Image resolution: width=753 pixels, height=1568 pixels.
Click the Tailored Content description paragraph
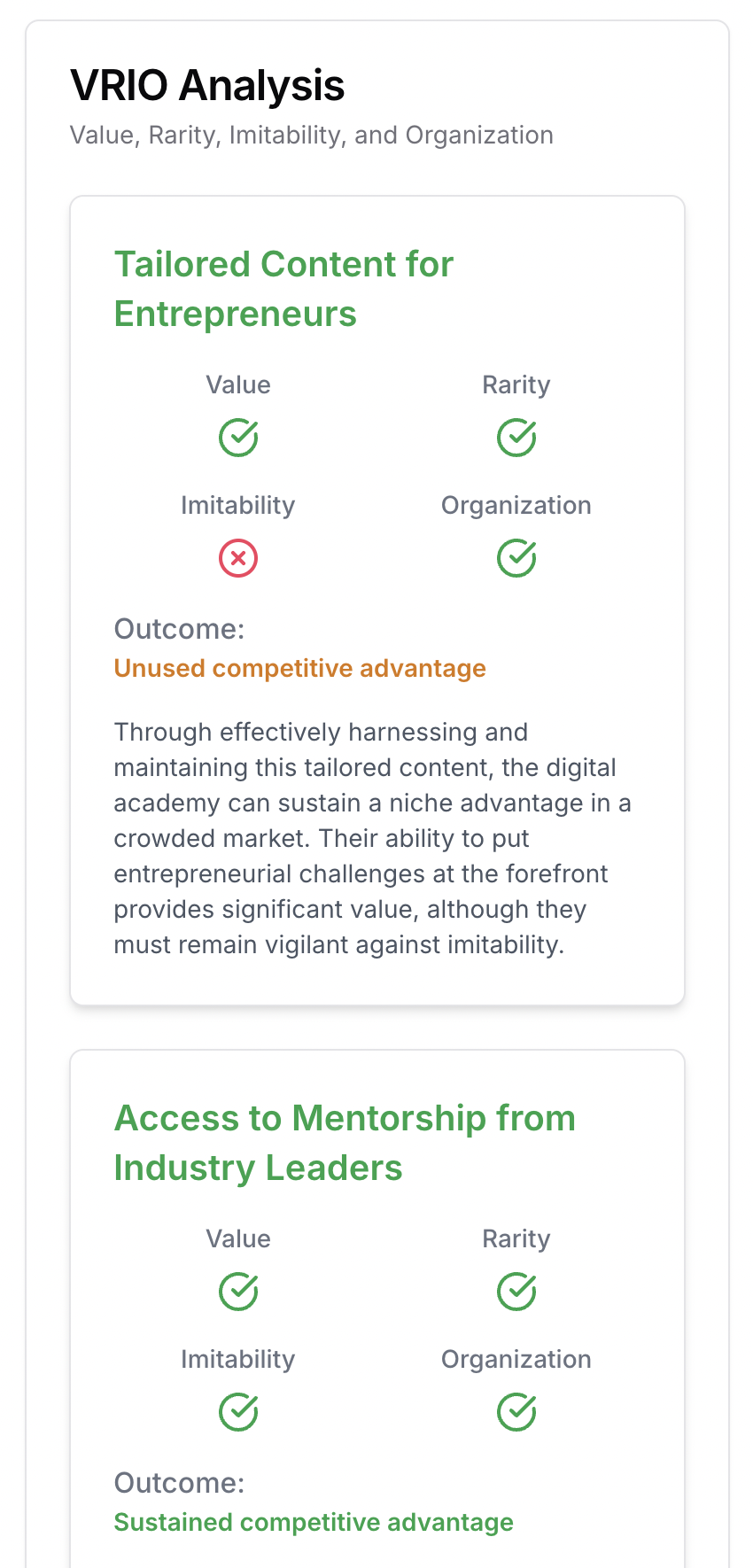[x=372, y=838]
